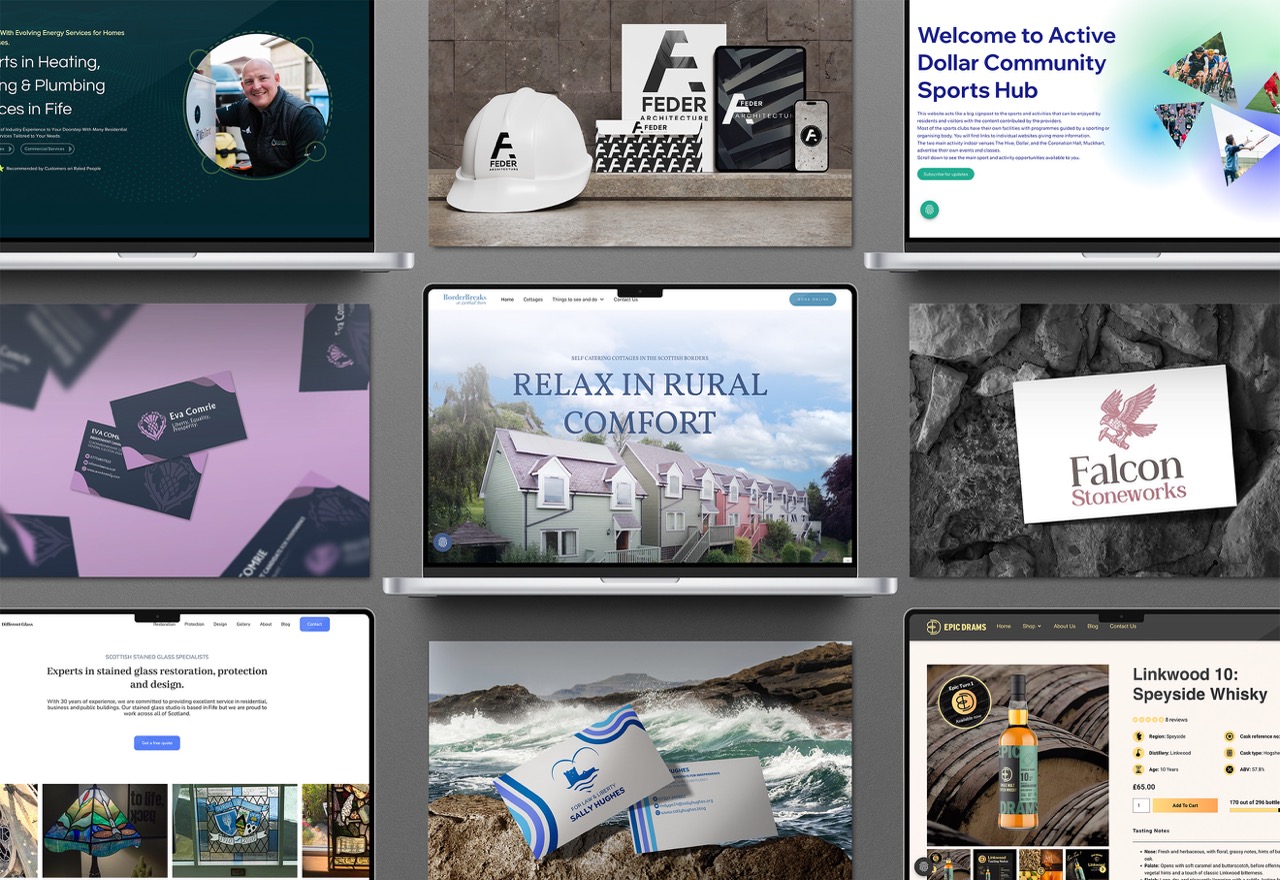The height and width of the screenshot is (880, 1280).
Task: Click the Region map icon on Epic Drams
Action: pyautogui.click(x=1139, y=736)
